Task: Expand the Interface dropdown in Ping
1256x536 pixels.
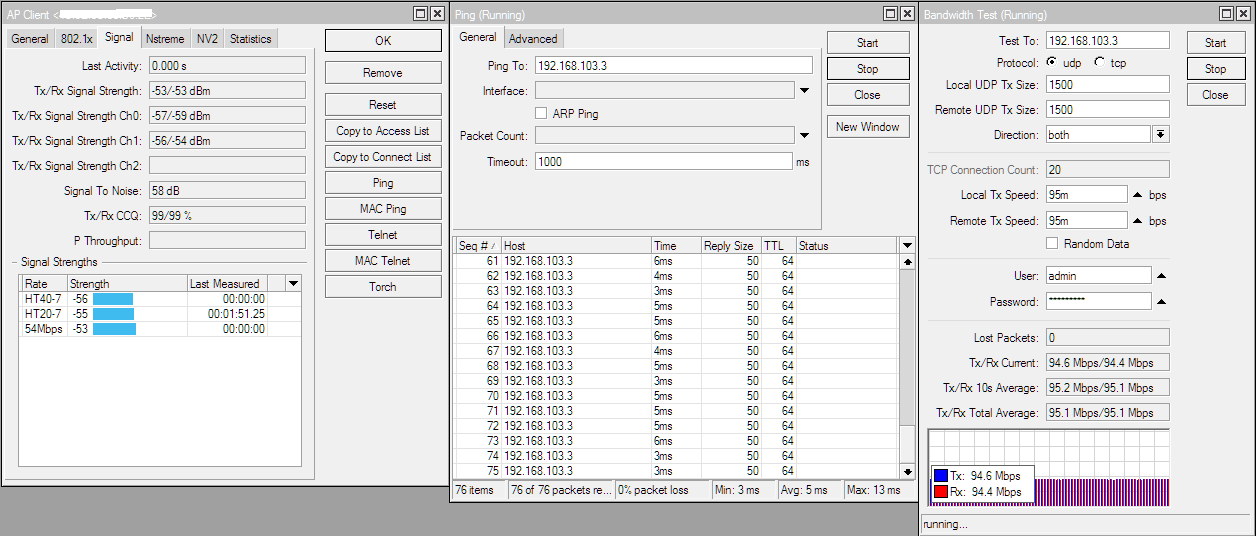Action: [804, 91]
